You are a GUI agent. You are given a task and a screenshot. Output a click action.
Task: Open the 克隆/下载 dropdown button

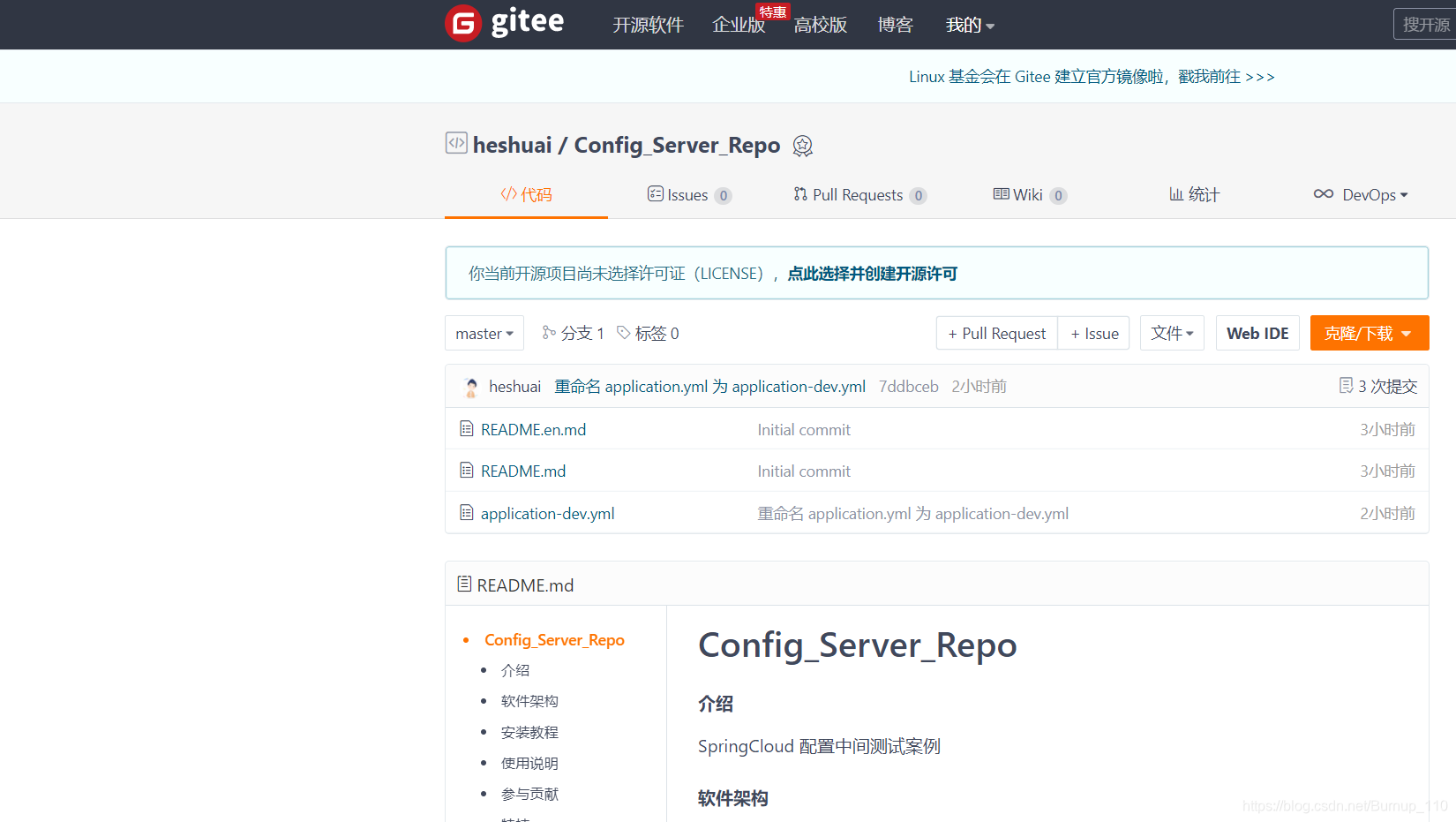pos(1370,333)
